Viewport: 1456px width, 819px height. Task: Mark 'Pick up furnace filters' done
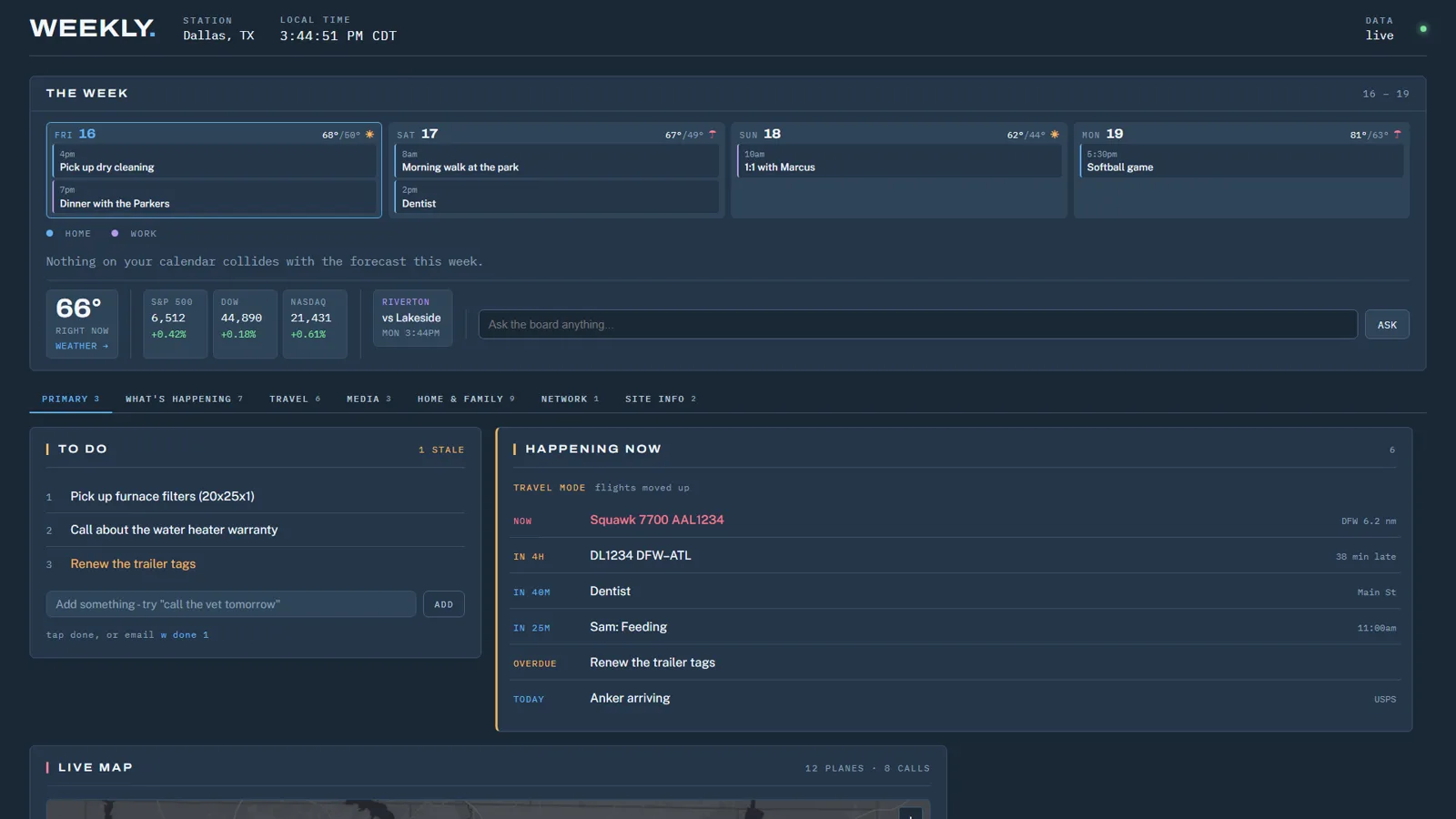255,497
